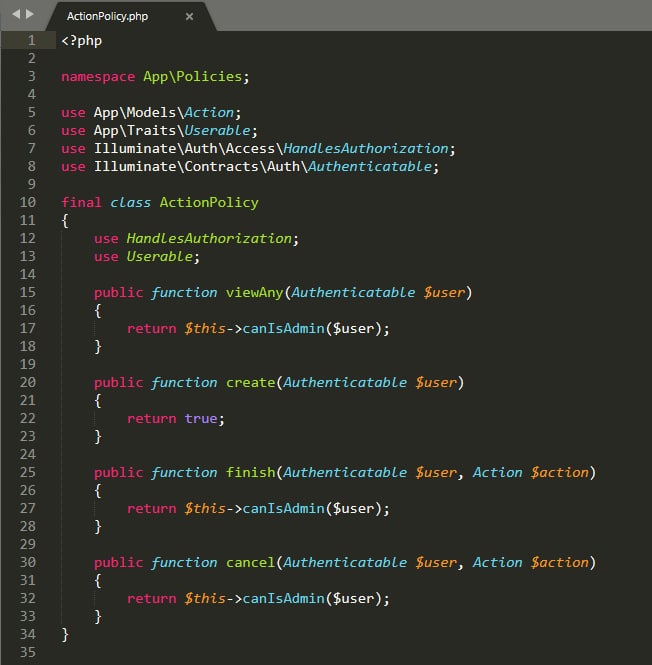652x665 pixels.
Task: Click 'viewAny' function name
Action: click(x=255, y=293)
